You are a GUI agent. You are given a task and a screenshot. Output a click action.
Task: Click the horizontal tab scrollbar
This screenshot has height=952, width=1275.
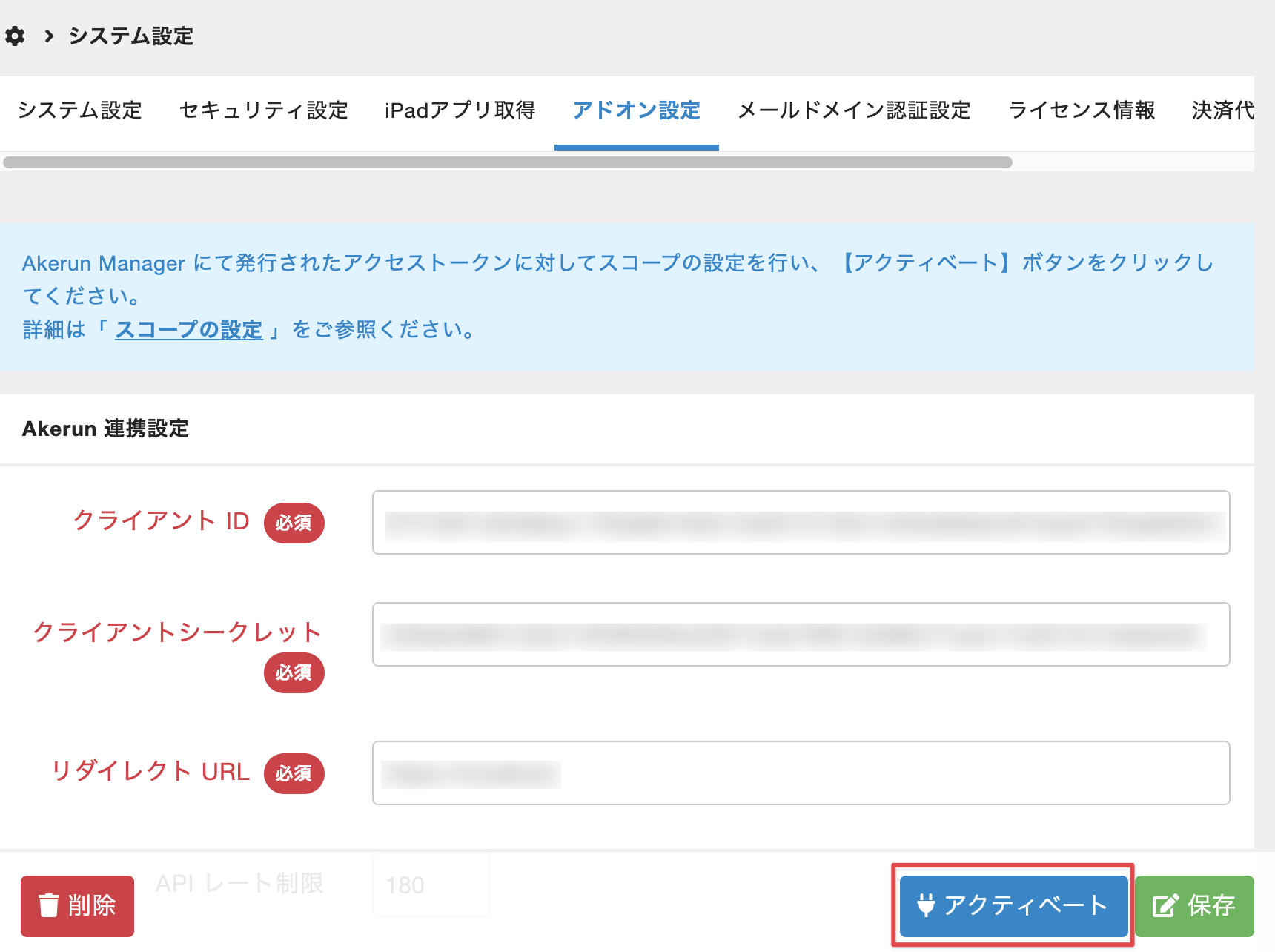[508, 162]
